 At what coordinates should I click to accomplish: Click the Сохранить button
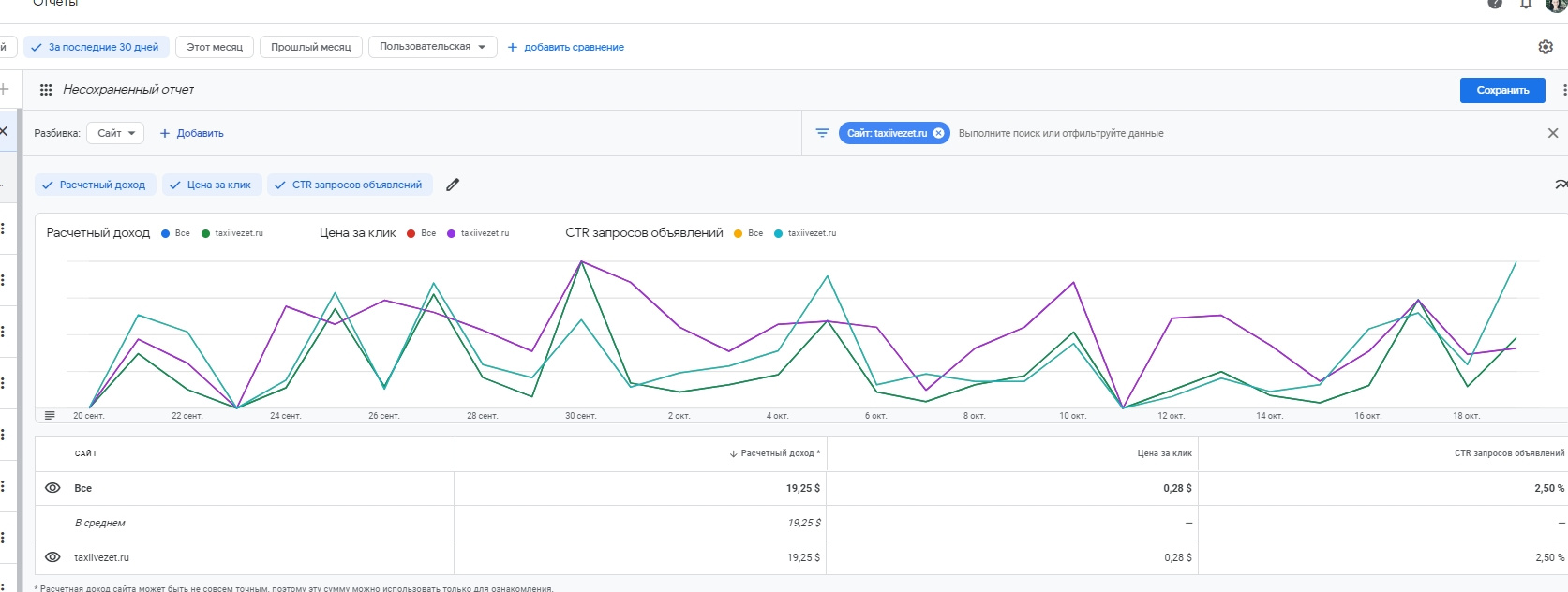[1501, 90]
